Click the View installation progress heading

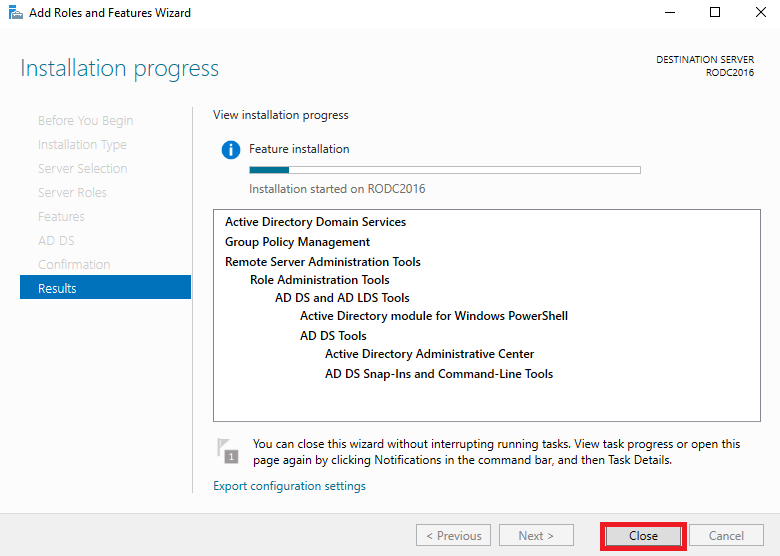point(281,115)
